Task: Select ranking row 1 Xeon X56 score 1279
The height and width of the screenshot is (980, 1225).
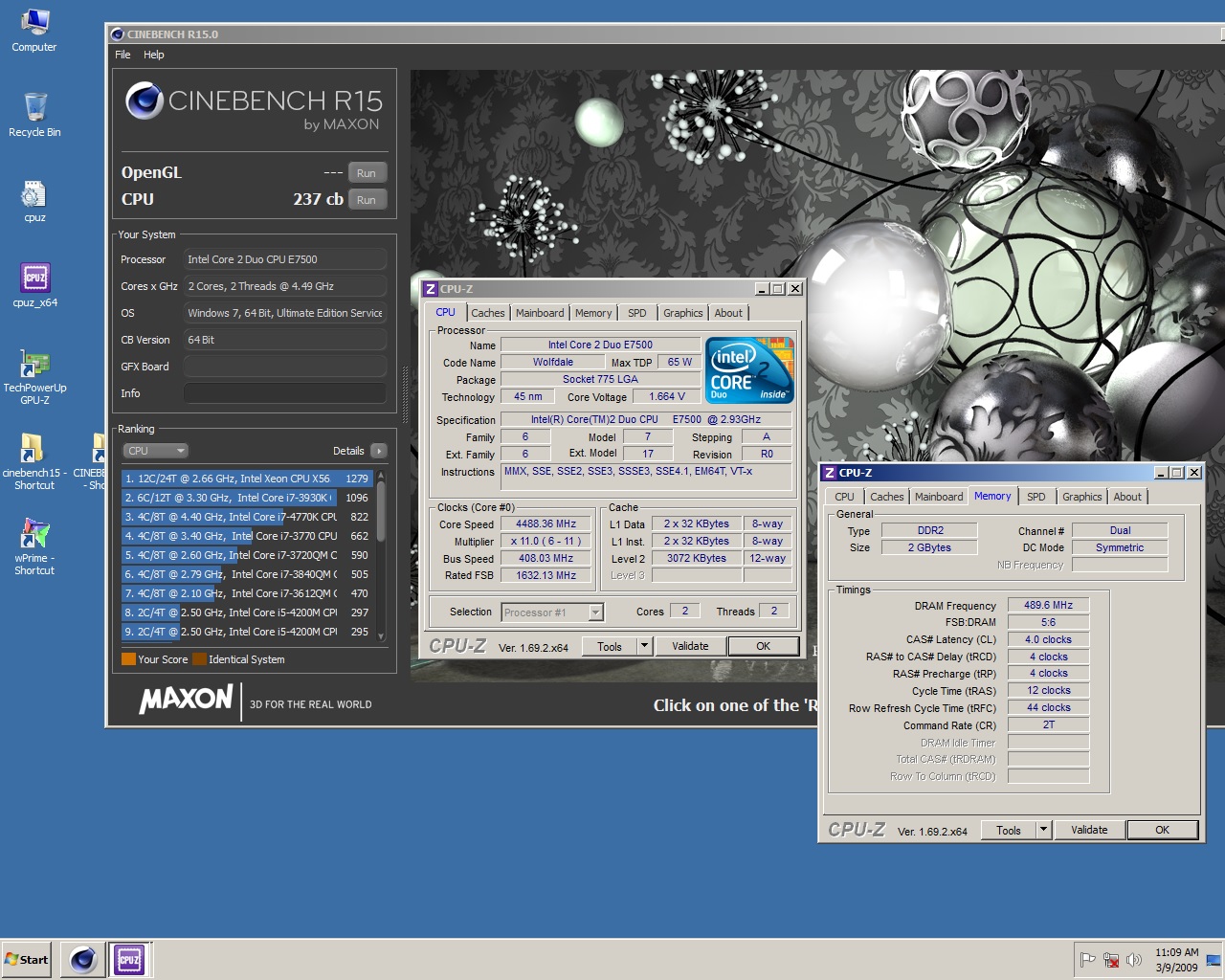Action: [247, 479]
